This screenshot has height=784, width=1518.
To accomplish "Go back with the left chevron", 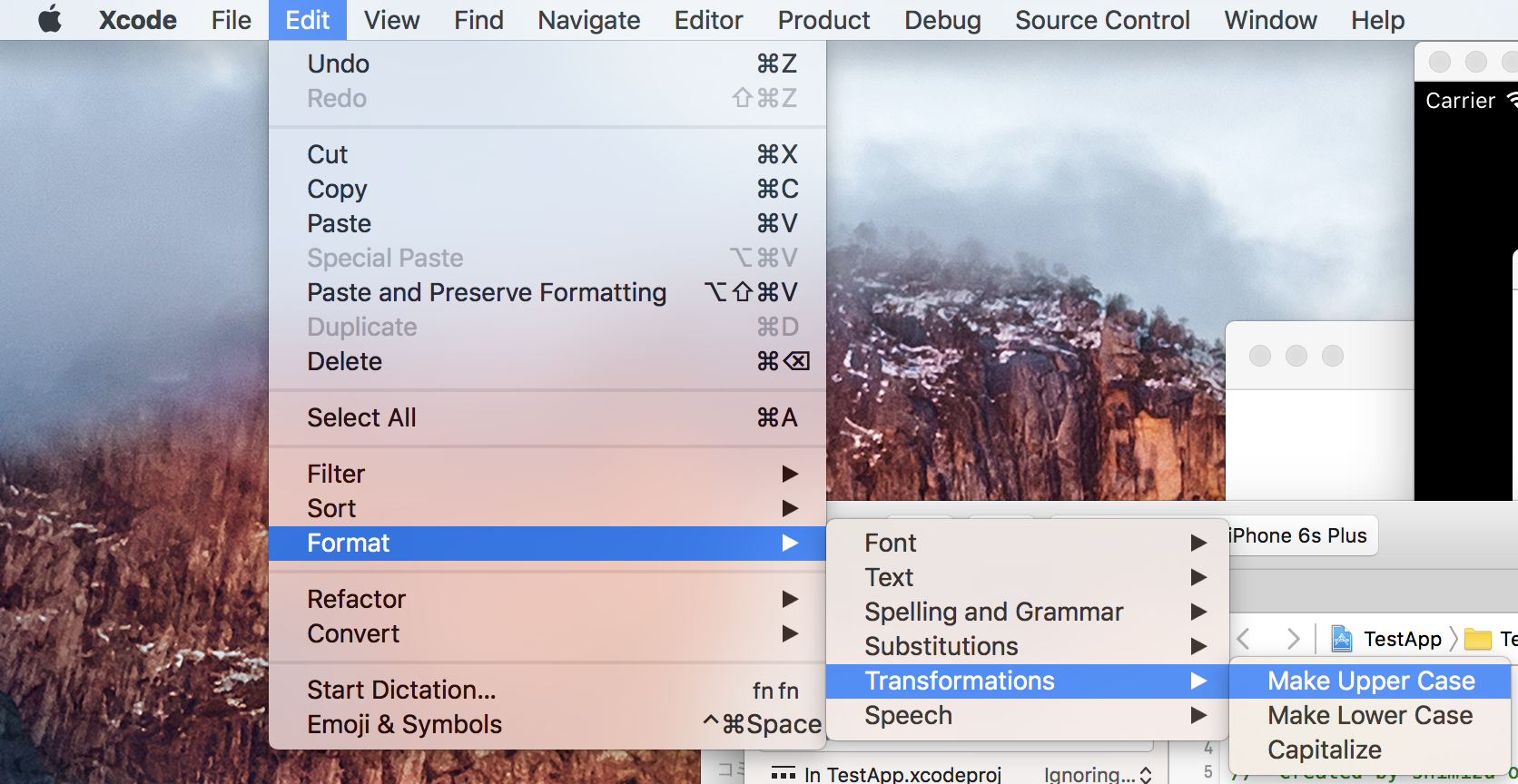I will [1245, 639].
